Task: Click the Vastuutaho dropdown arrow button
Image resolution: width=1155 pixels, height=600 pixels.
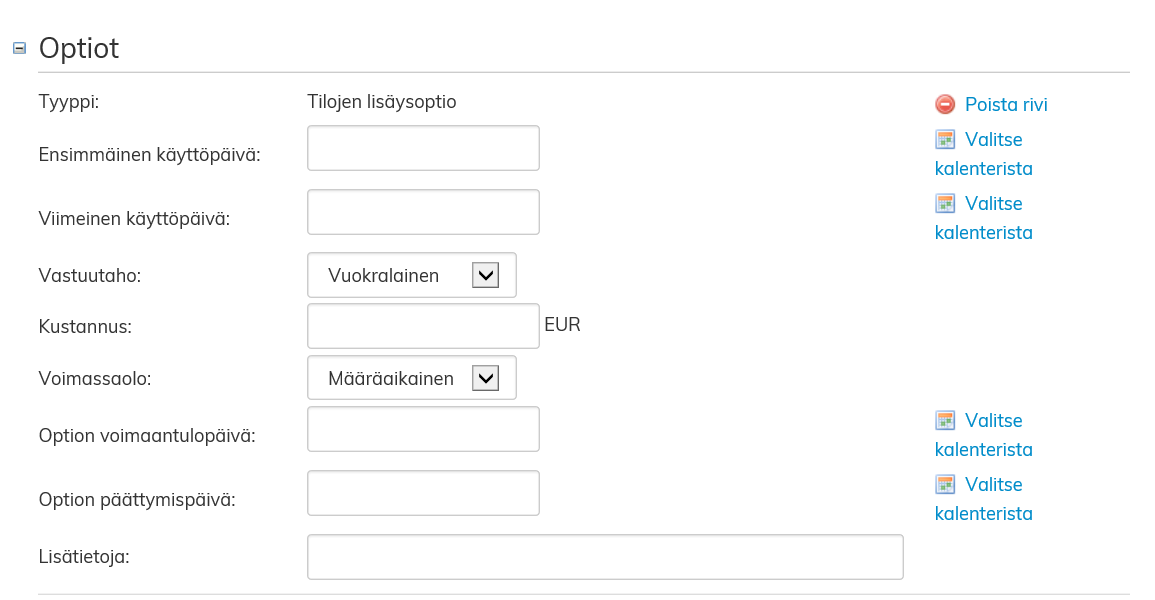Action: (484, 275)
